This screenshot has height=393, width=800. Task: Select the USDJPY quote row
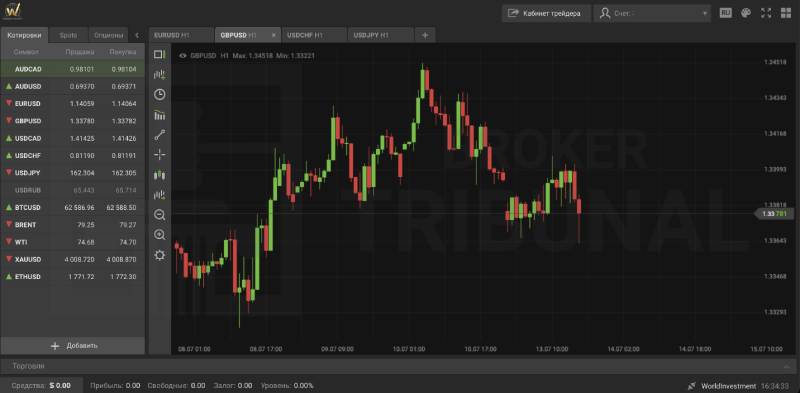coord(73,173)
